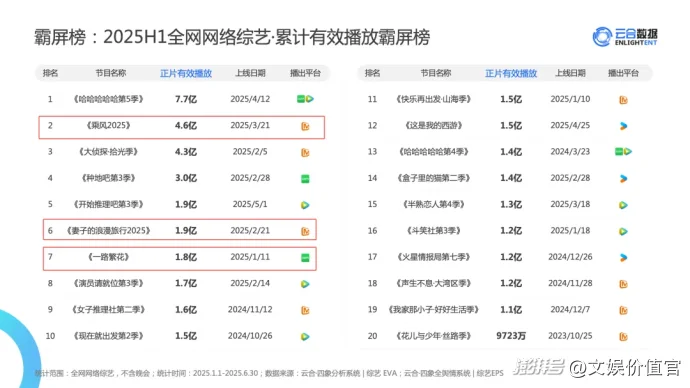Click the platform icon for 《大侦探·拾光季》
This screenshot has width=690, height=388.
pyautogui.click(x=305, y=153)
